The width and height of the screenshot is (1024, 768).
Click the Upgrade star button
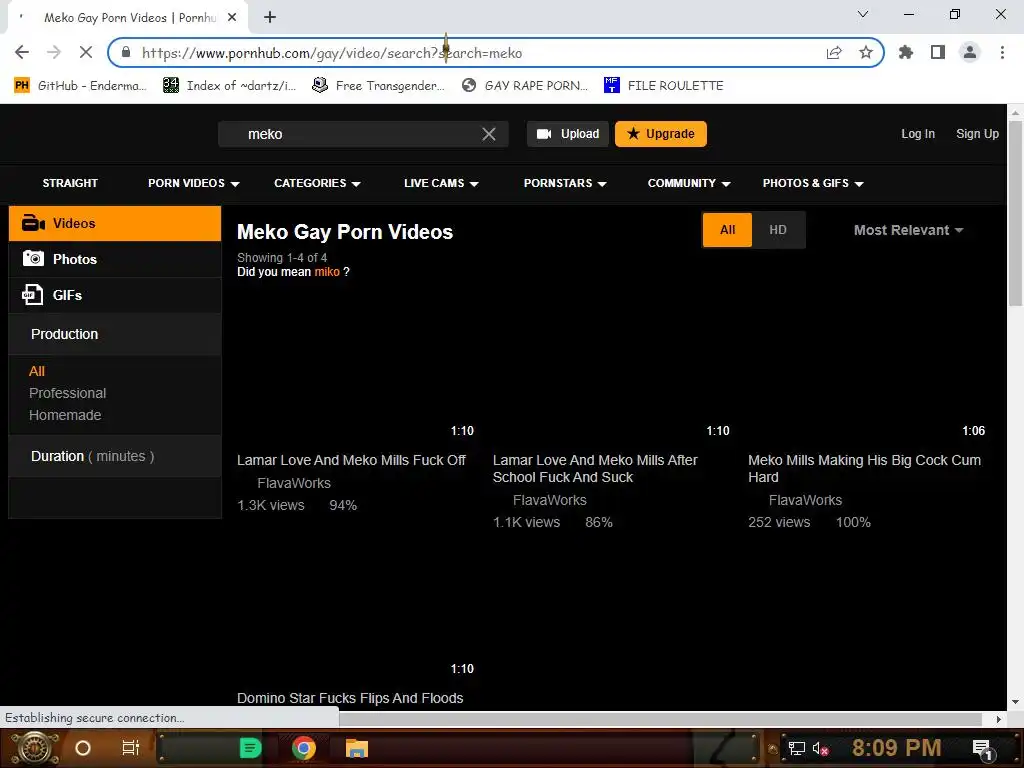(661, 134)
